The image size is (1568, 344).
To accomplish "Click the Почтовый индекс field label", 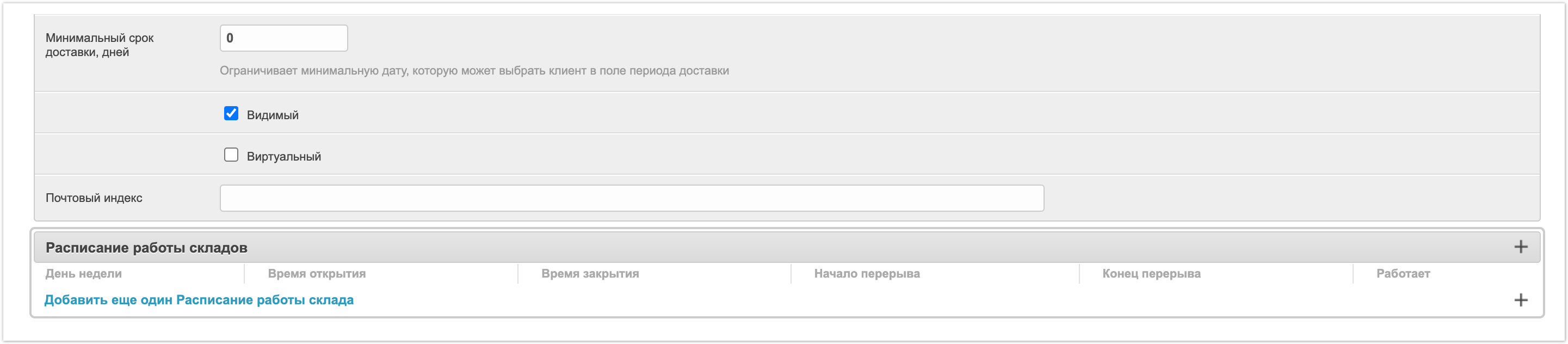I will pos(94,198).
